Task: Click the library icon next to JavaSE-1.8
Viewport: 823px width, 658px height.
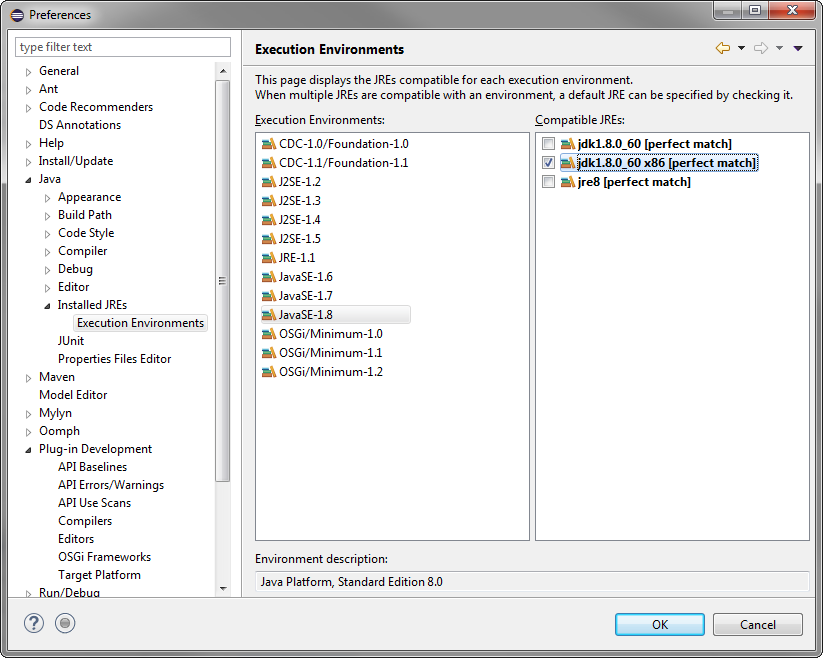Action: pyautogui.click(x=269, y=315)
